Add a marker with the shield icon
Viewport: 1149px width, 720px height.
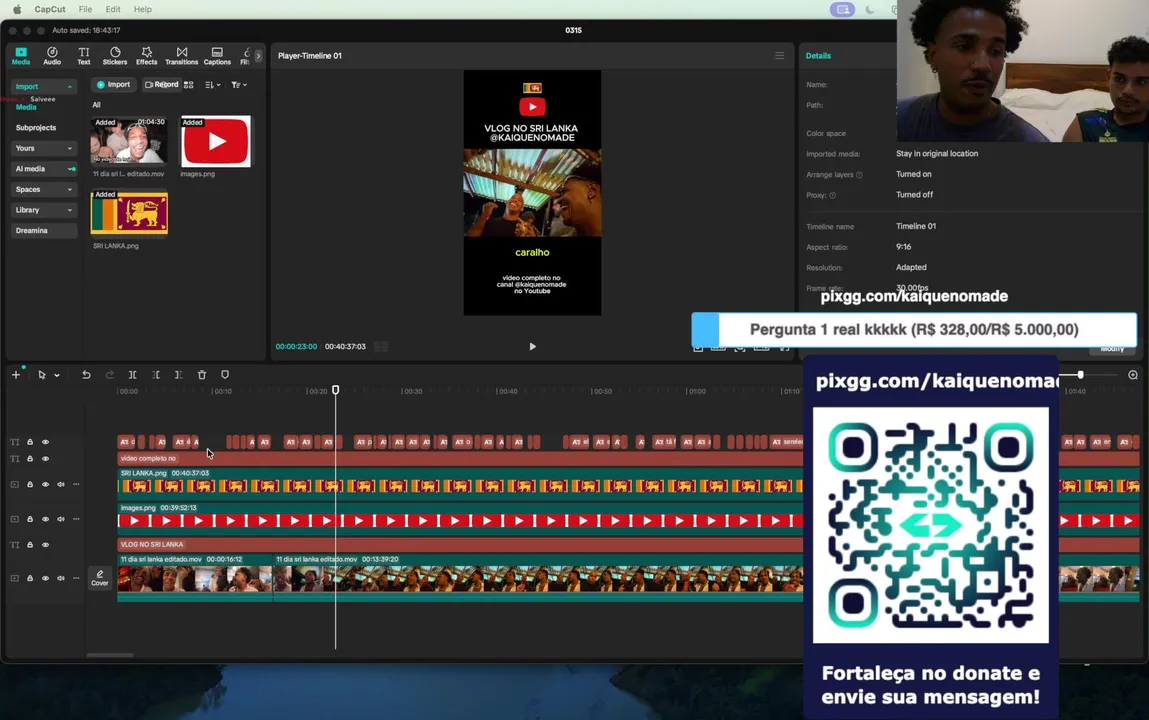(225, 374)
